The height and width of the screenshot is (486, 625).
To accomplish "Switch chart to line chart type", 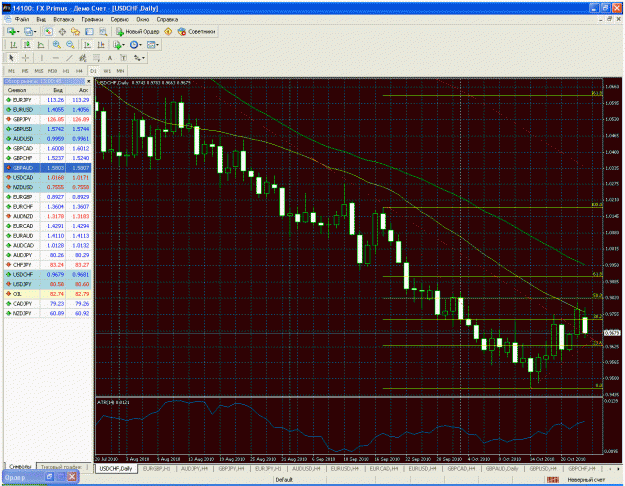I will 41,45.
